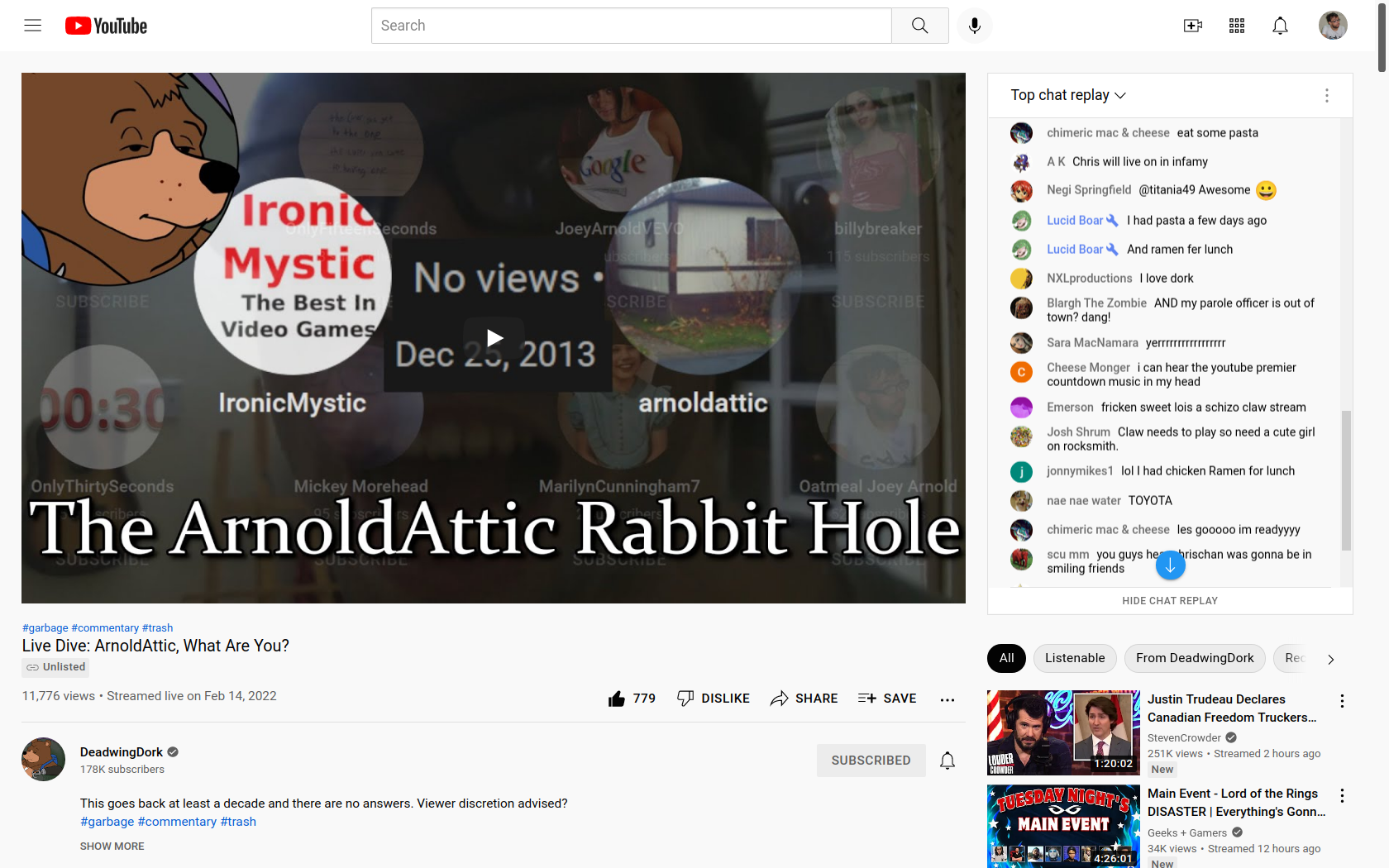Expand the Top chat replay dropdown
Screen dimensions: 1389x868
(1068, 95)
